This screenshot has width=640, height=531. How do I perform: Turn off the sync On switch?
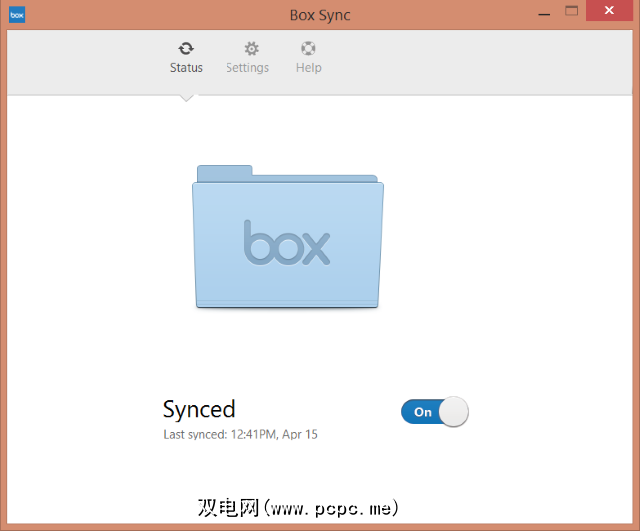[435, 411]
